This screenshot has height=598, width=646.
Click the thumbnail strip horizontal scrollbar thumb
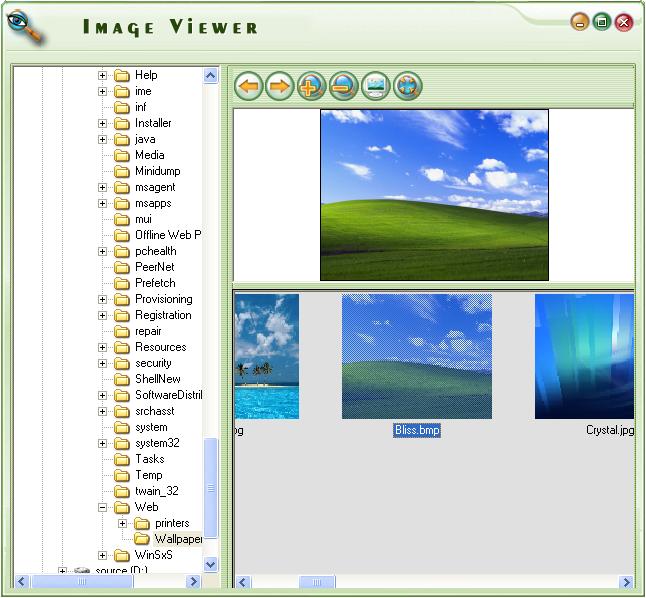[317, 582]
